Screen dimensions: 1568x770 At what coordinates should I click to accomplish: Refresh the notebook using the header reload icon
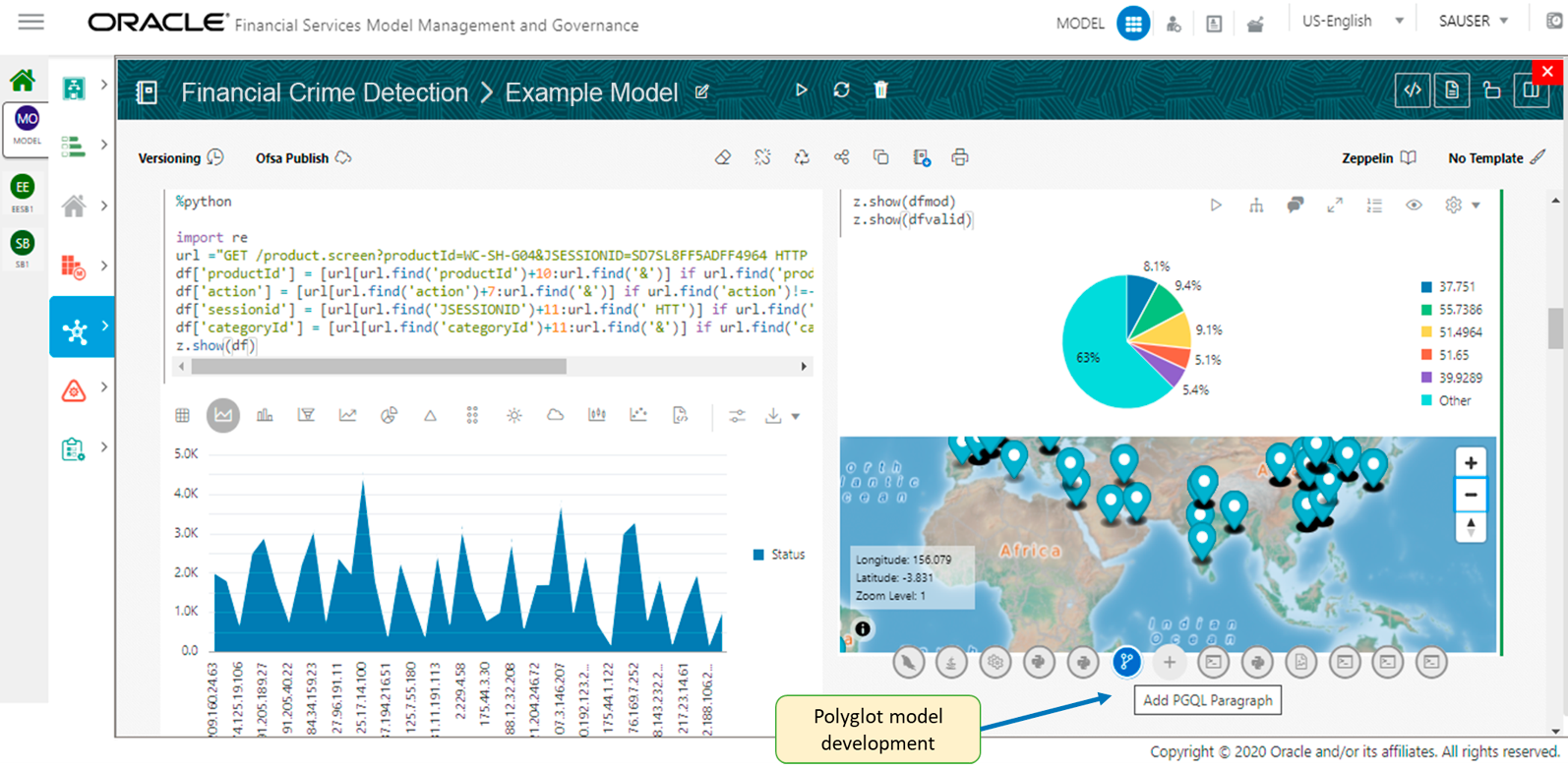tap(841, 90)
